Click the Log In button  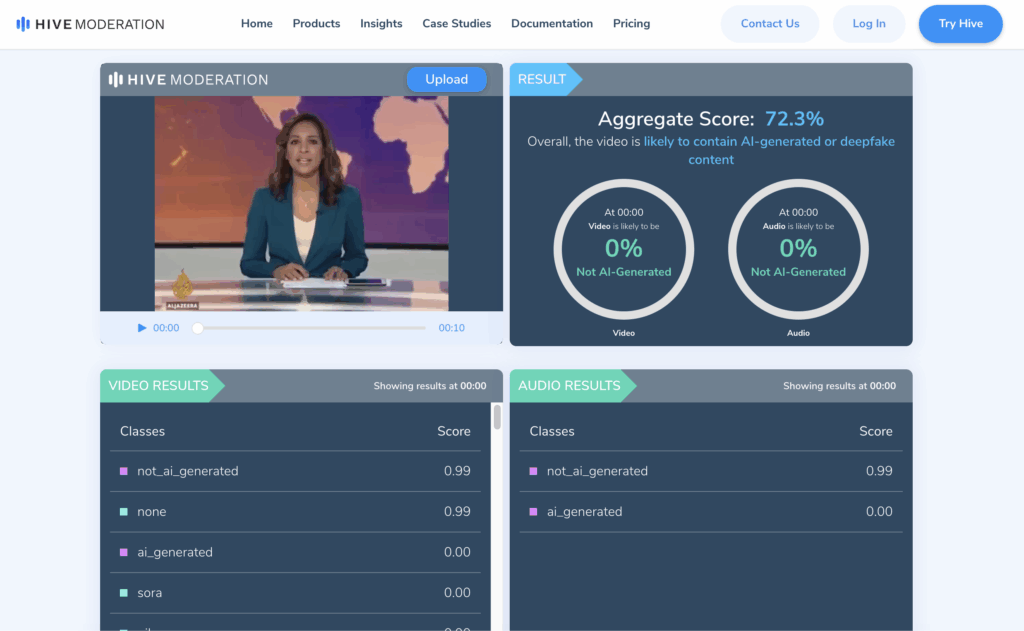(x=868, y=24)
